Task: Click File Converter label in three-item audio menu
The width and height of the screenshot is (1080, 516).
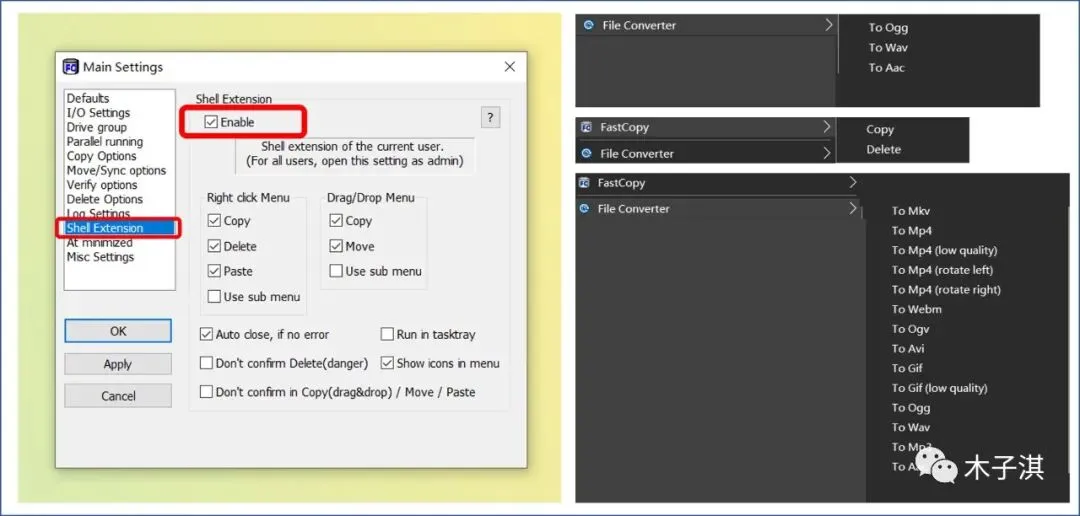Action: pyautogui.click(x=639, y=25)
